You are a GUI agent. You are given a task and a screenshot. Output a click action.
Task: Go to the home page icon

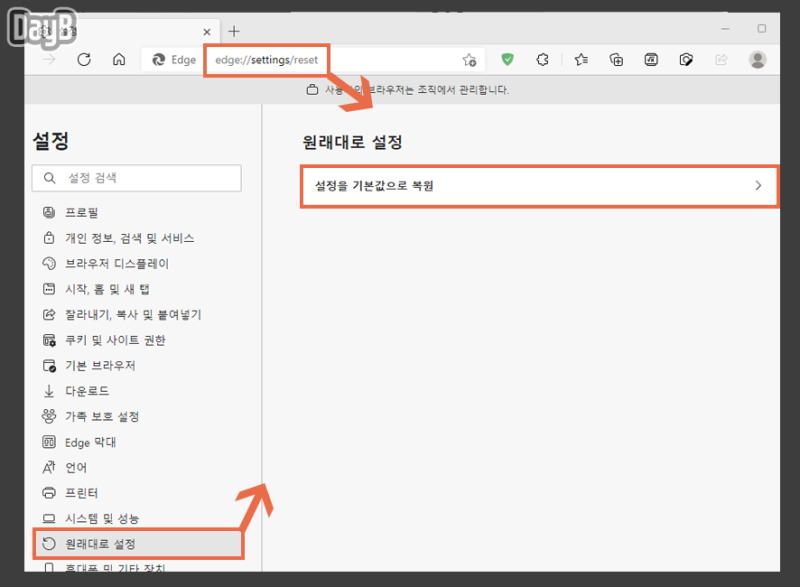(119, 60)
